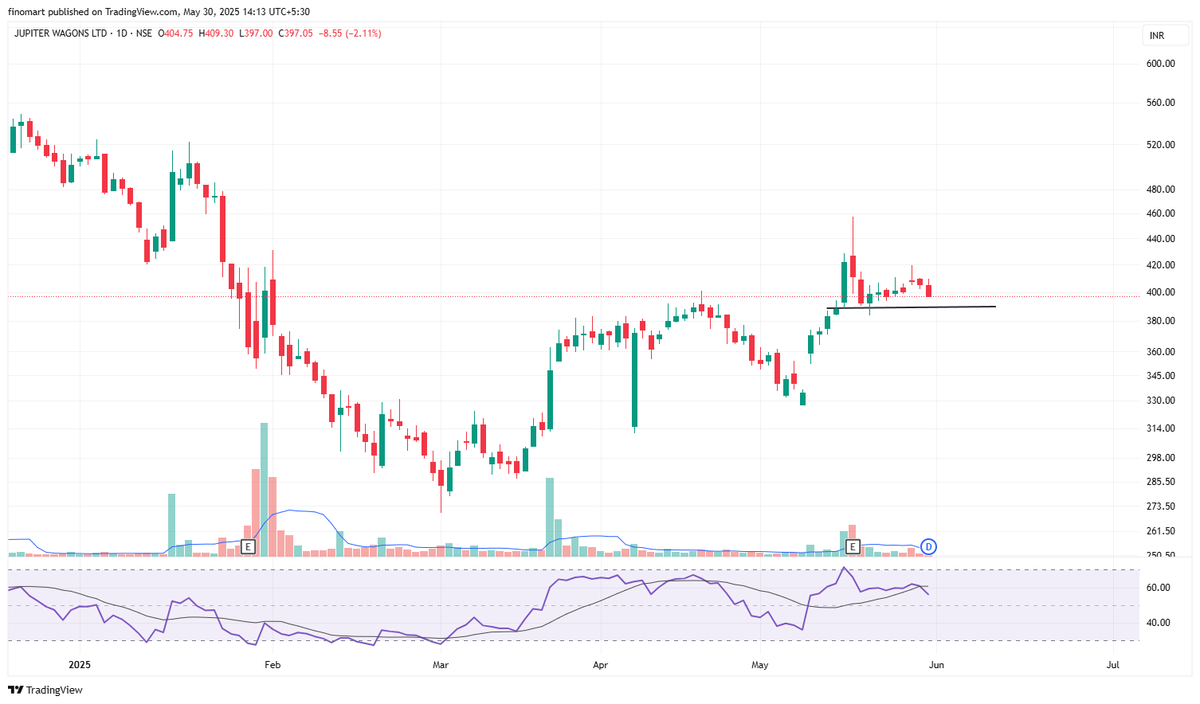Click the 360.00 price axis label
Viewport: 1200px width, 704px height.
click(1160, 352)
